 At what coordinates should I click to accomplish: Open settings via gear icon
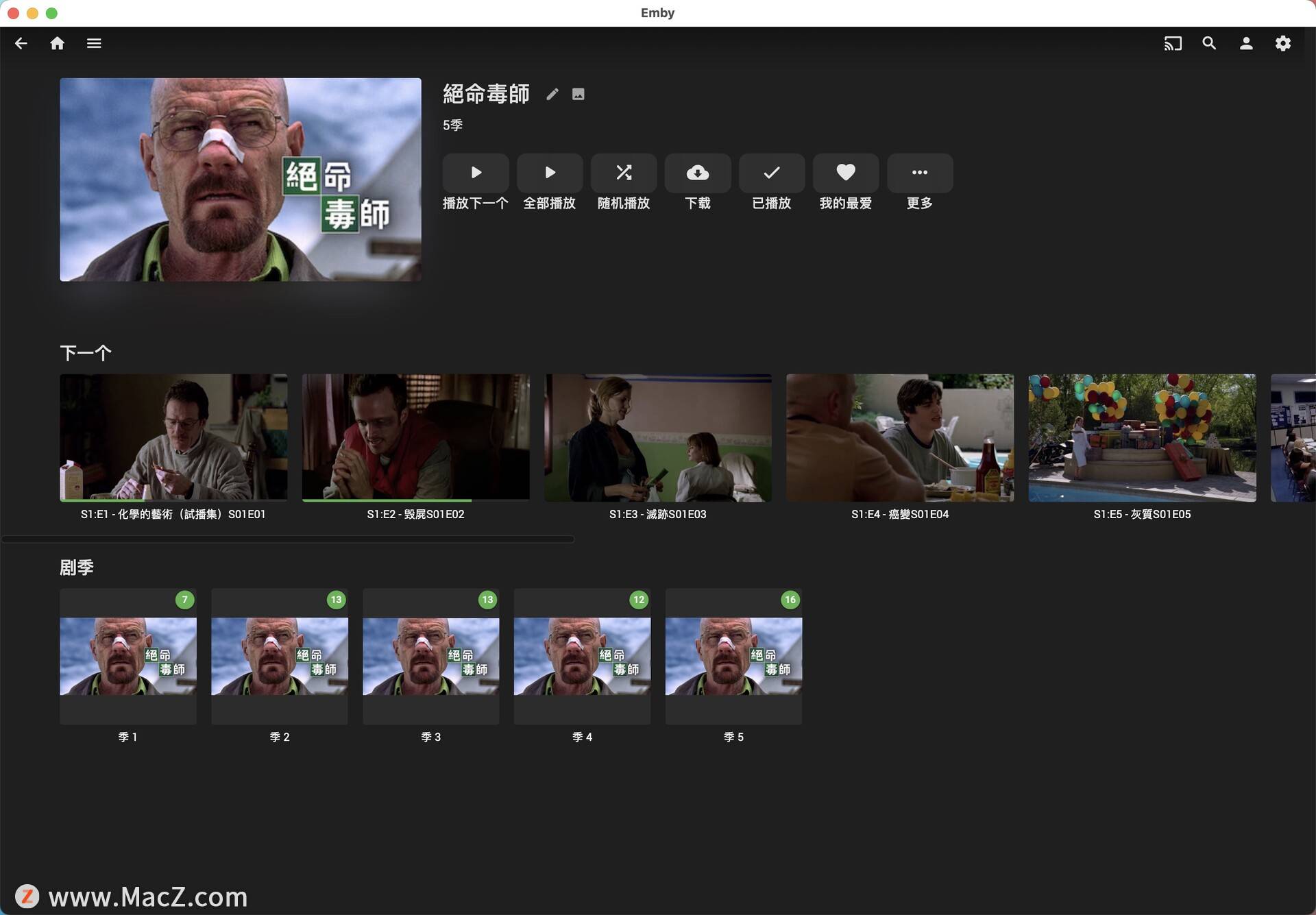pyautogui.click(x=1282, y=43)
